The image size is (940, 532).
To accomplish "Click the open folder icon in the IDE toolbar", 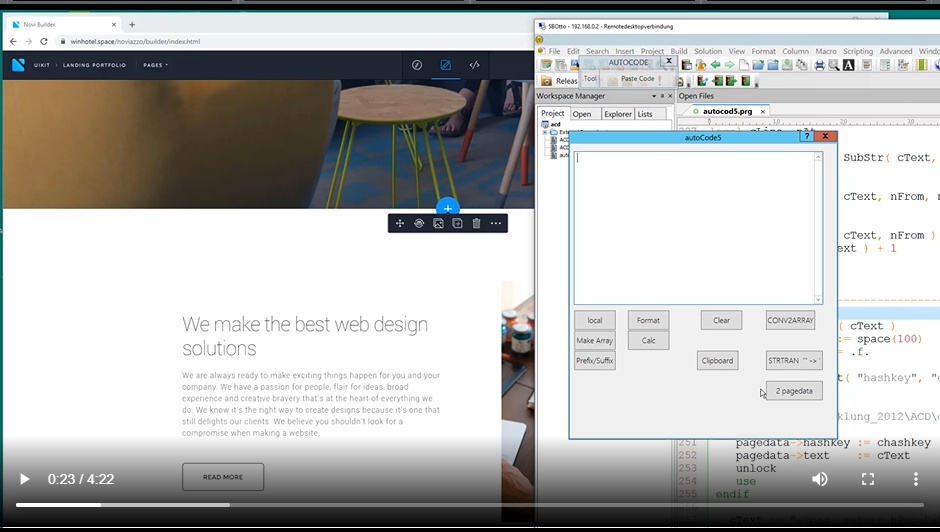I will tap(758, 65).
